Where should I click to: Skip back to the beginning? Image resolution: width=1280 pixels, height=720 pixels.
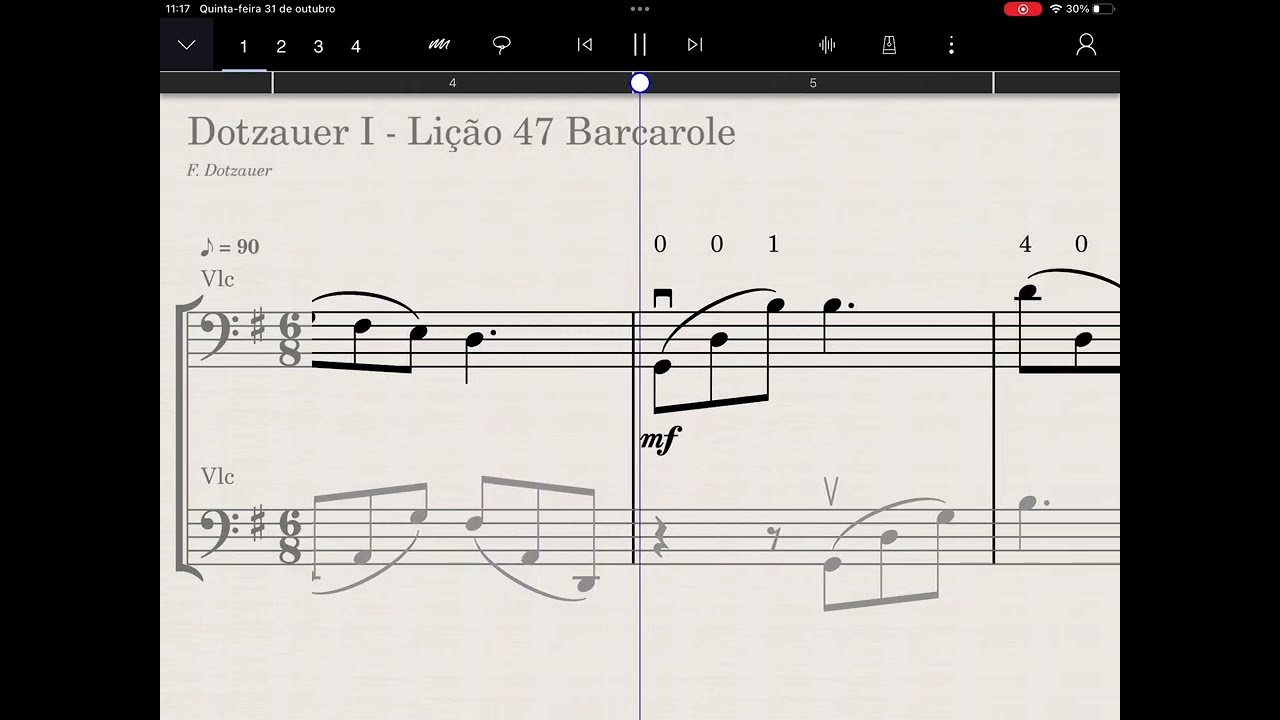(x=585, y=45)
